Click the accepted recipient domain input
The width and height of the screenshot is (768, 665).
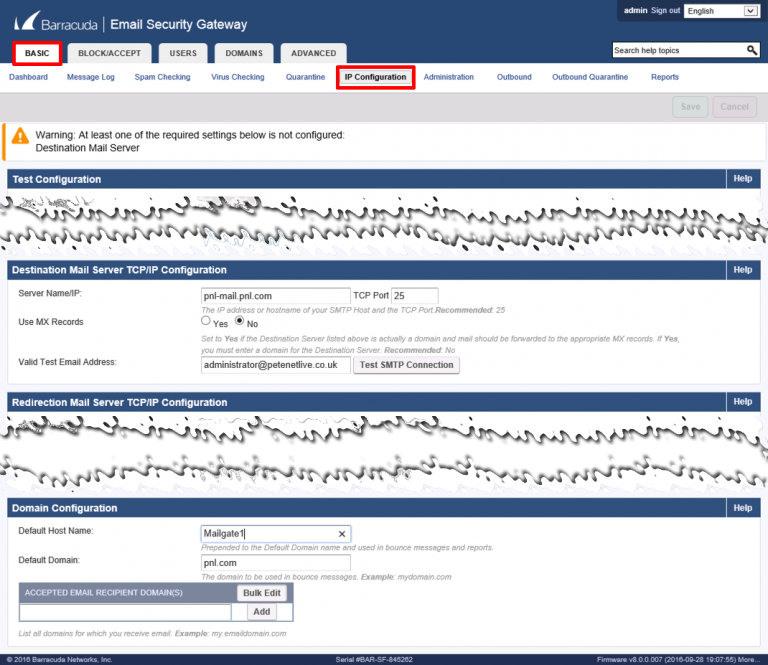click(x=125, y=612)
